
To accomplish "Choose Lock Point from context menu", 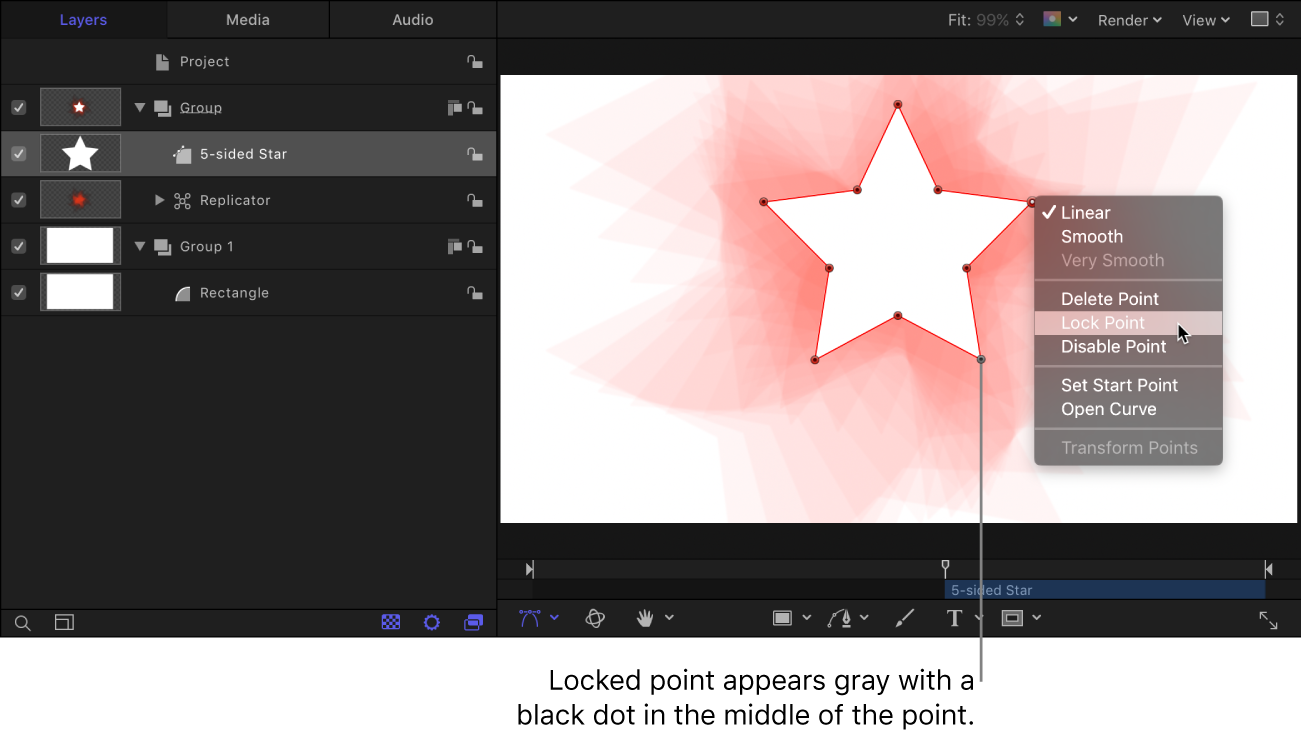I will coord(1103,323).
